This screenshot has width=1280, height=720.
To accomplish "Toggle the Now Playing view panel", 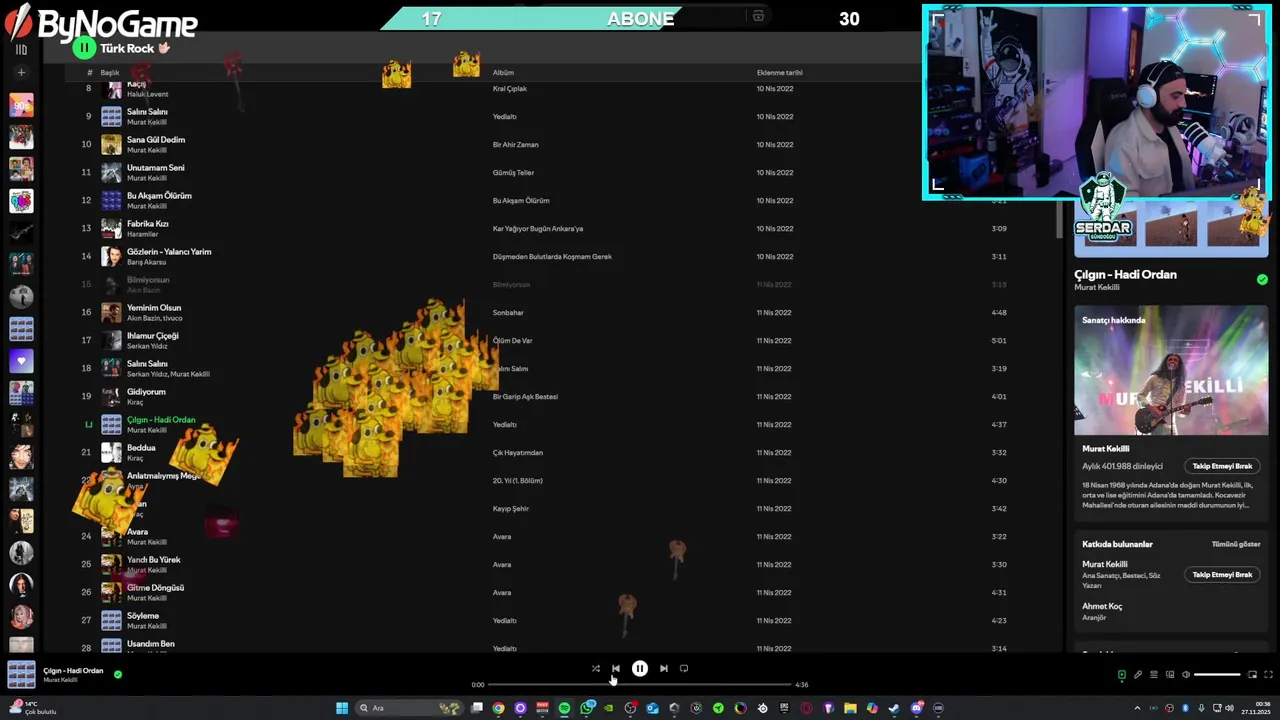I will 1121,675.
